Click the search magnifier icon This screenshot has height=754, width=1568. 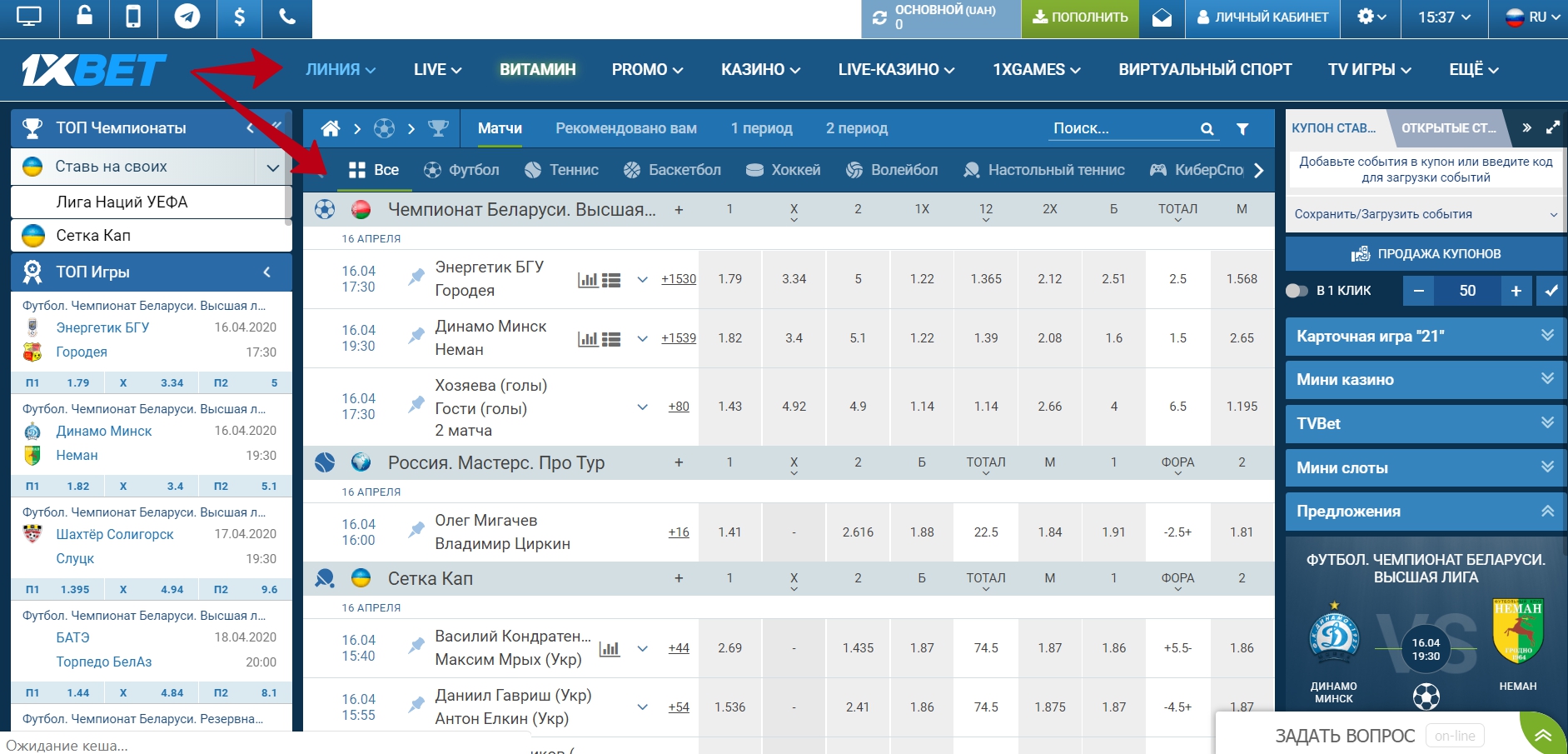[1207, 129]
